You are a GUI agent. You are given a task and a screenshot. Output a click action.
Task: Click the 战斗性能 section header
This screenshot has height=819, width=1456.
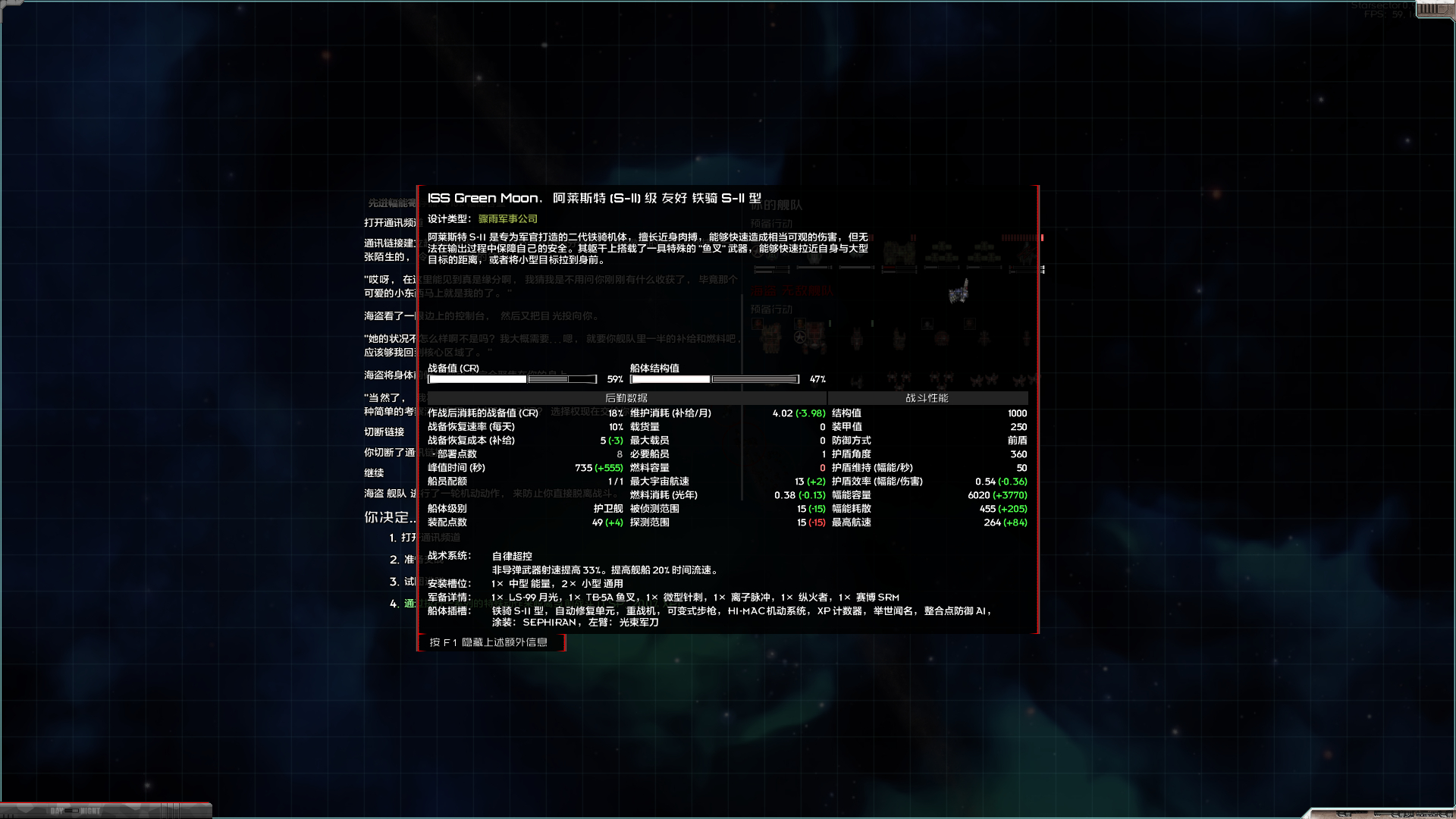(x=927, y=398)
